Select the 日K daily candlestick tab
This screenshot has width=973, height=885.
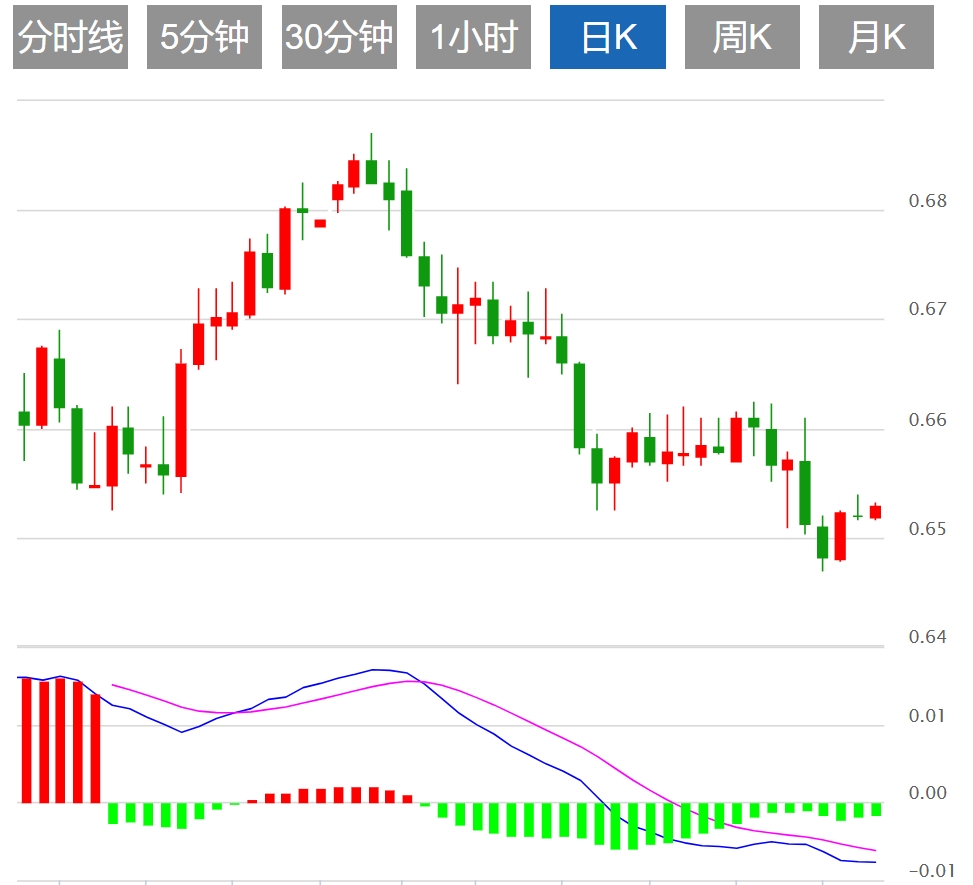[x=608, y=37]
